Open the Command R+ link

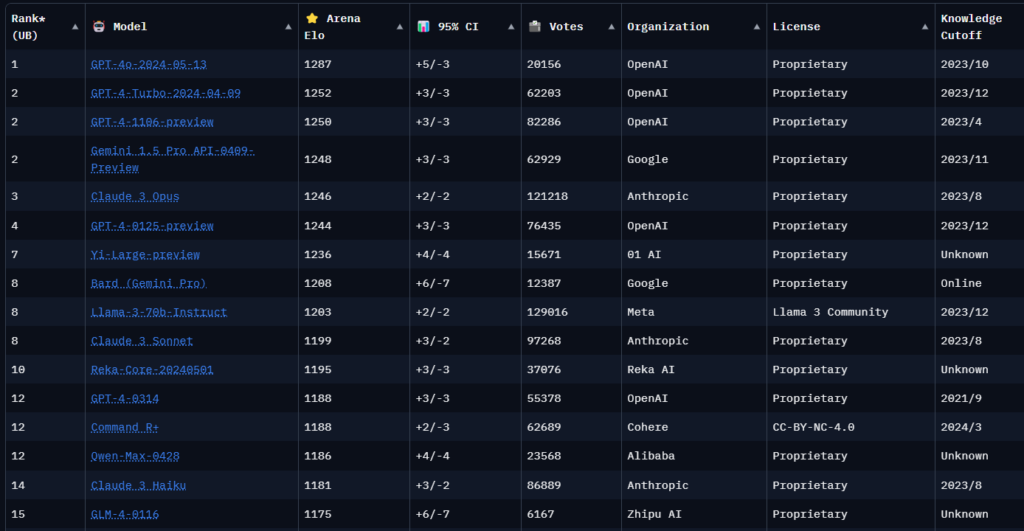coord(125,426)
